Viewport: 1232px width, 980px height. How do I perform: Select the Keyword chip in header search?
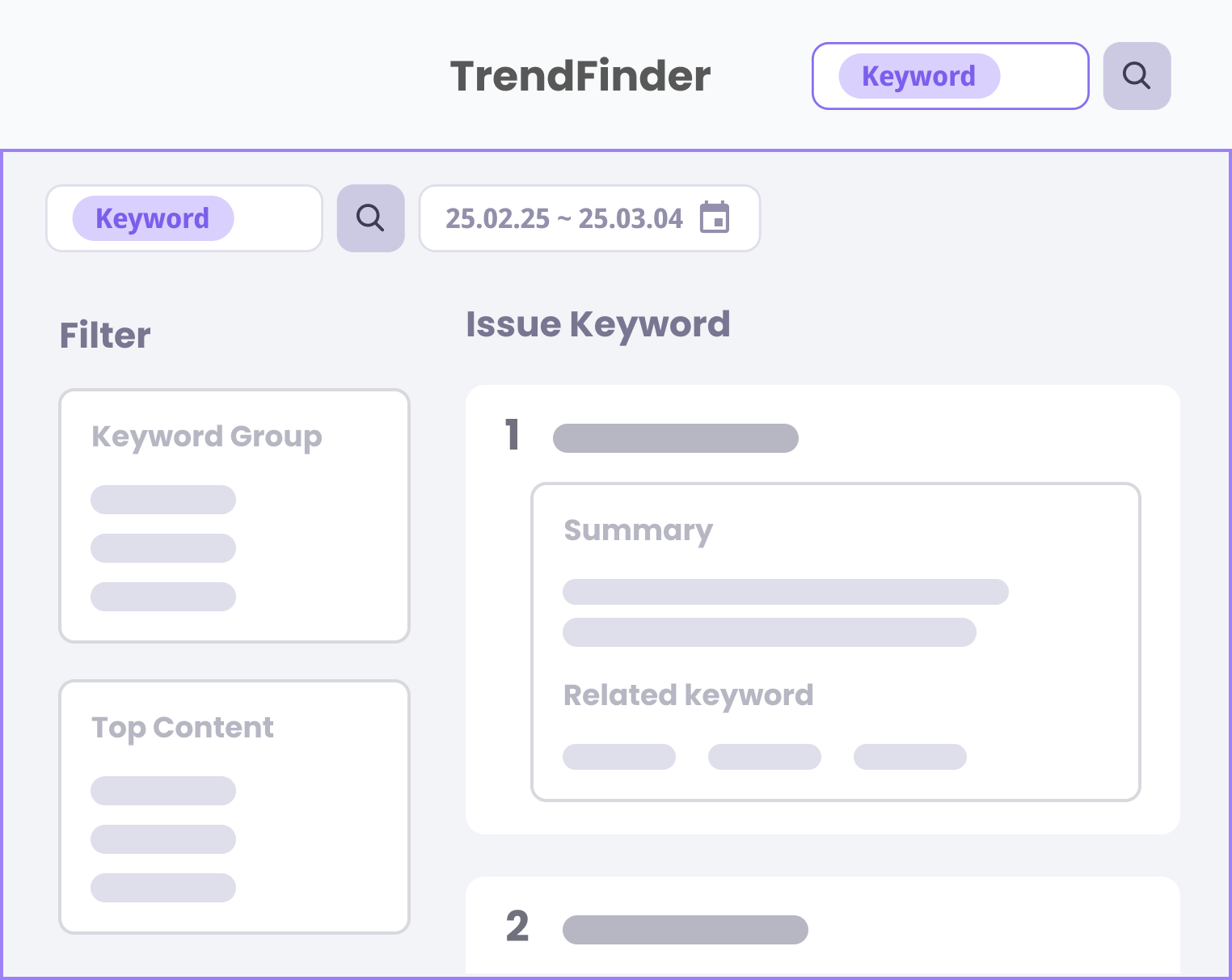[x=919, y=76]
